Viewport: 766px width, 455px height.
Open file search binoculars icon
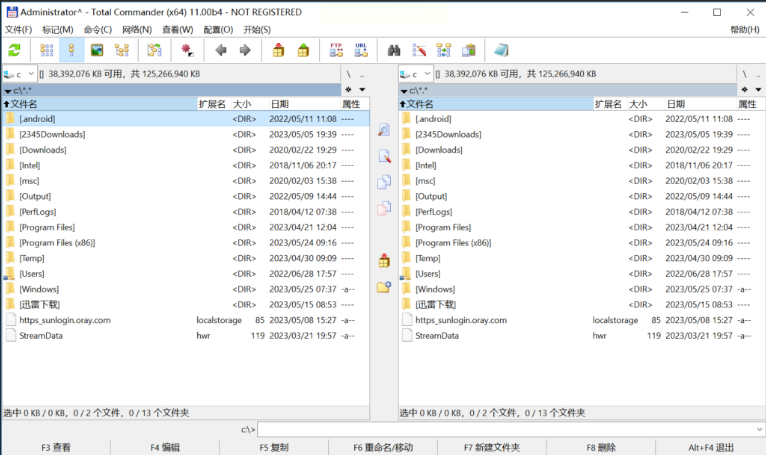tap(394, 50)
